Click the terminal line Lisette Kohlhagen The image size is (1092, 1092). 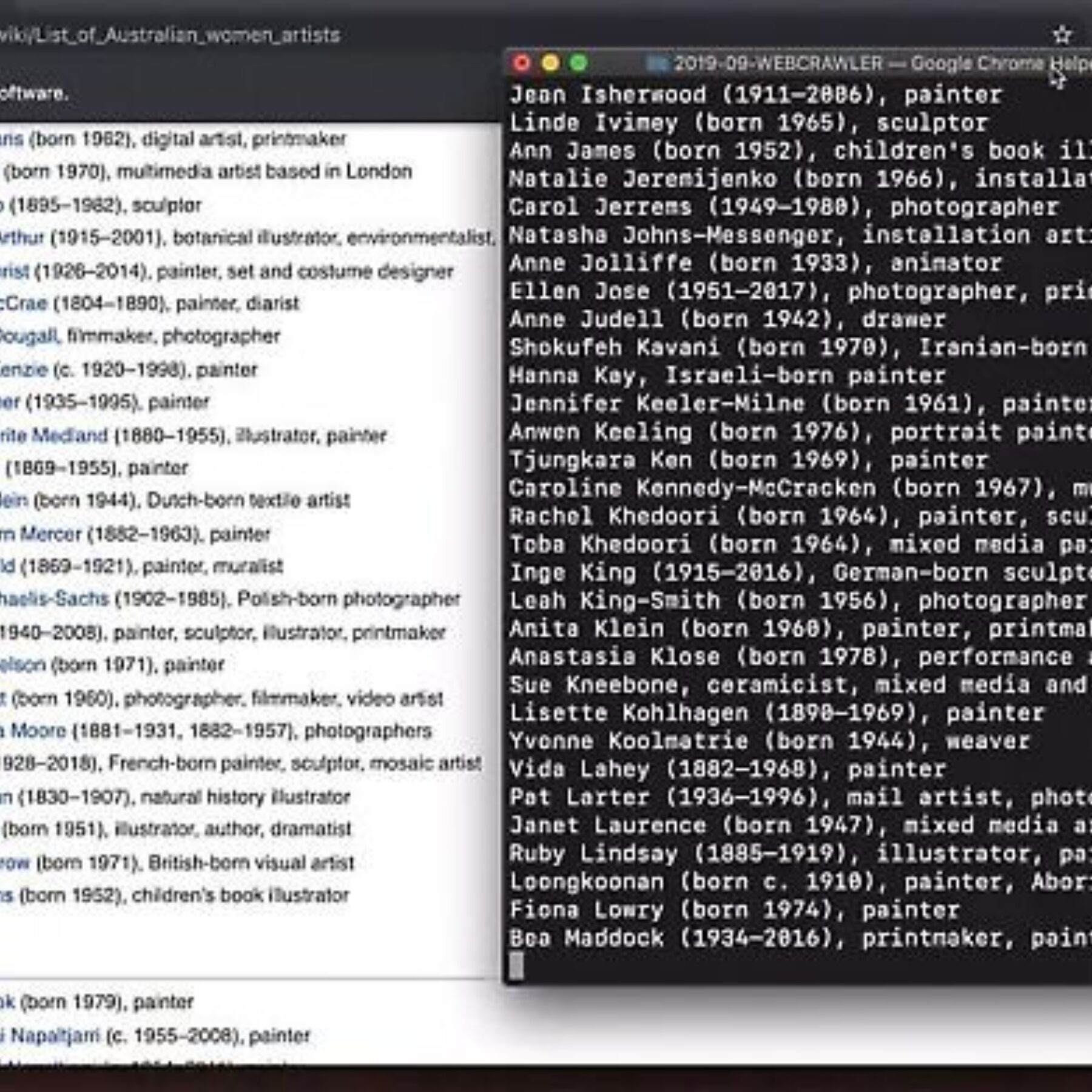(x=777, y=713)
